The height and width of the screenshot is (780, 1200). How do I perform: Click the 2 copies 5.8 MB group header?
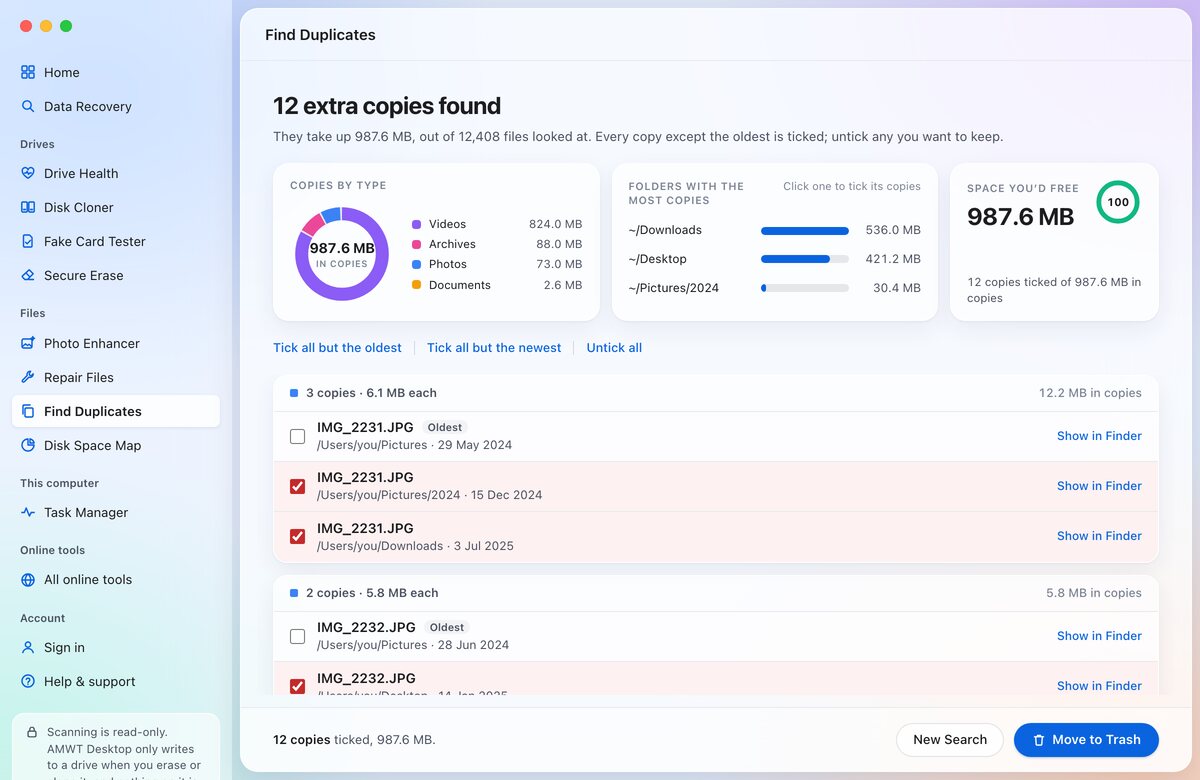tap(715, 593)
